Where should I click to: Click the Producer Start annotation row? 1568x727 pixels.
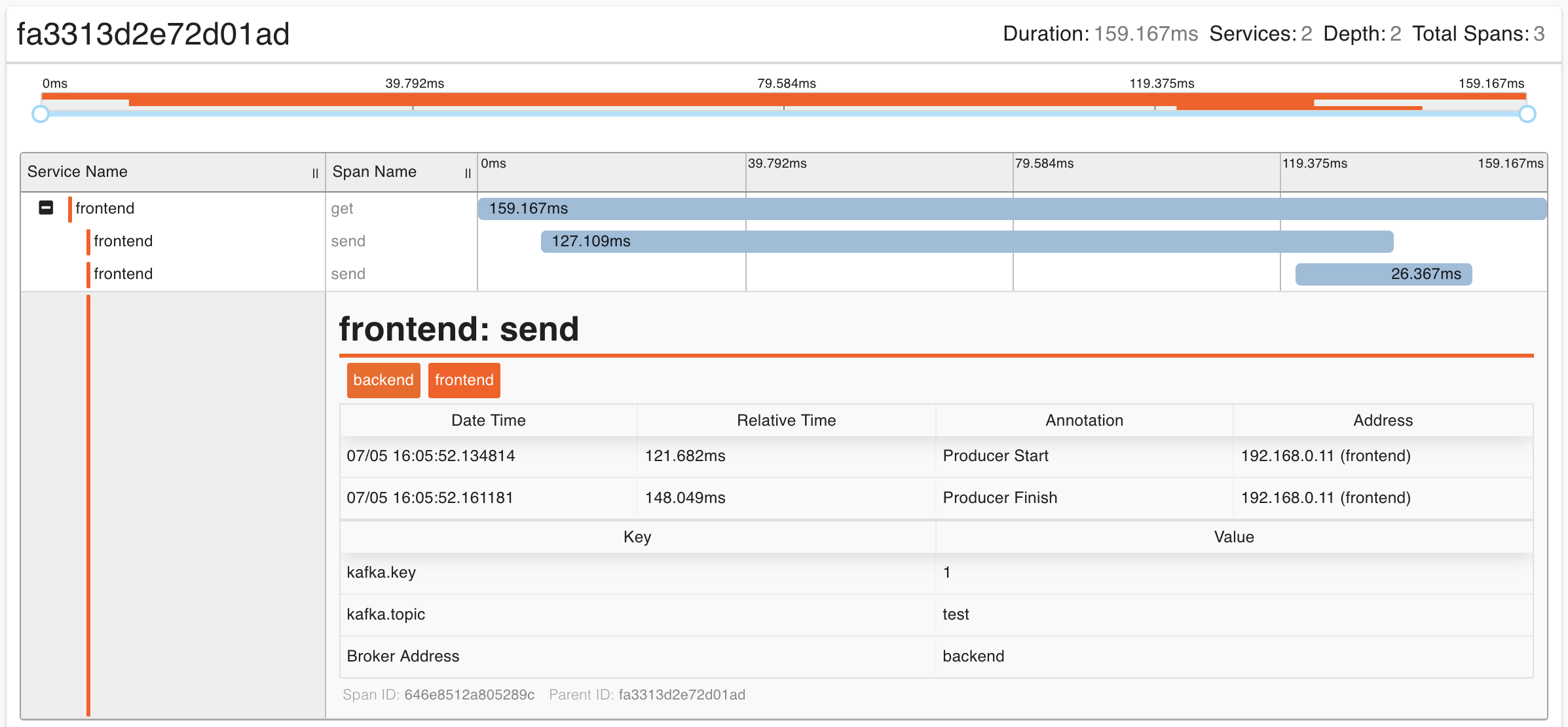(995, 456)
